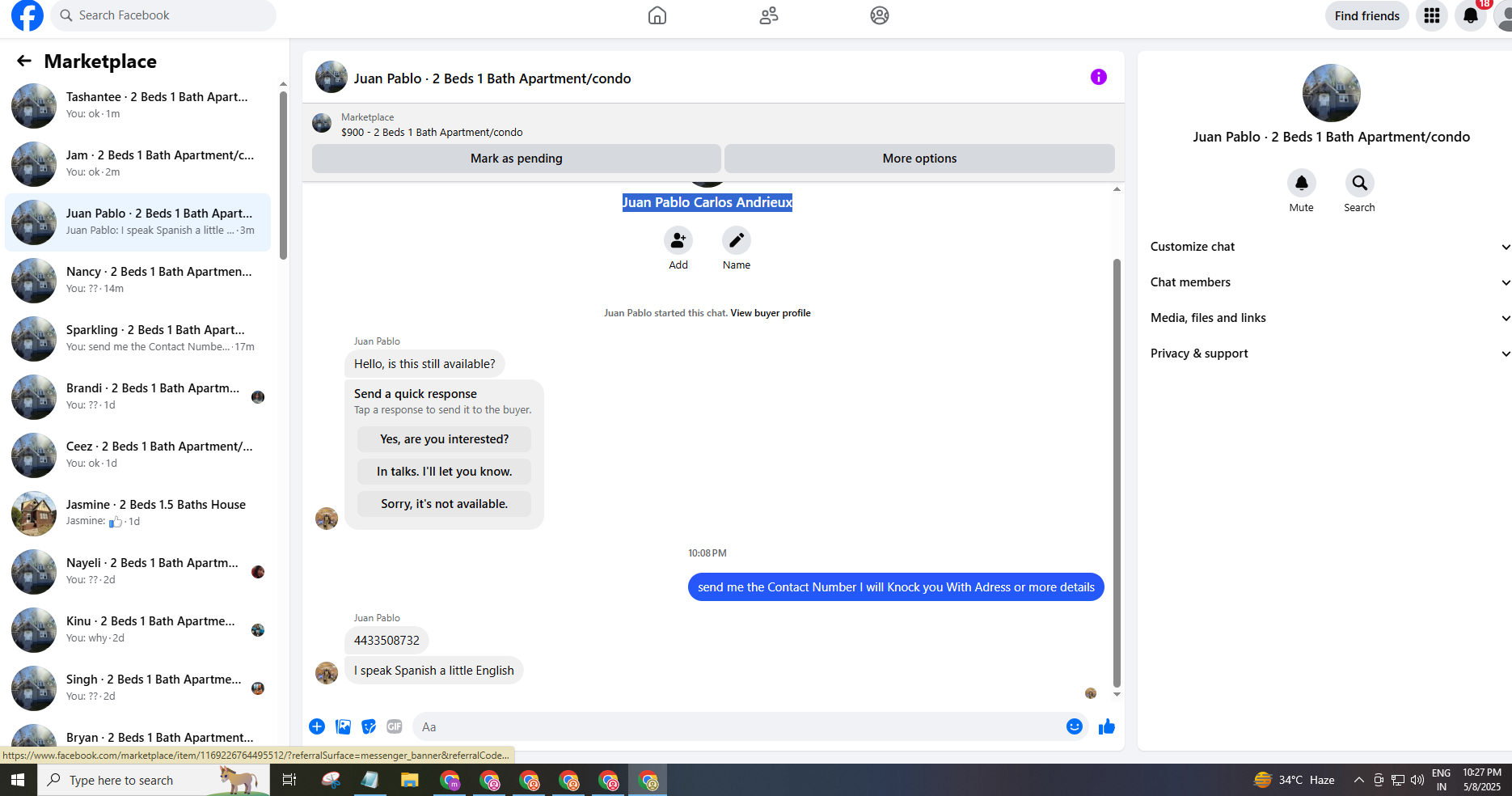
Task: Open Juan Pablo large profile thumbnail in sidebar
Action: click(1332, 93)
